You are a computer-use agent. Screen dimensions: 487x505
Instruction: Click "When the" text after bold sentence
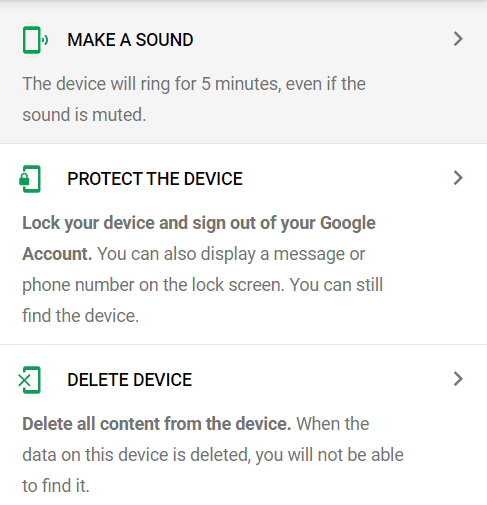(333, 424)
